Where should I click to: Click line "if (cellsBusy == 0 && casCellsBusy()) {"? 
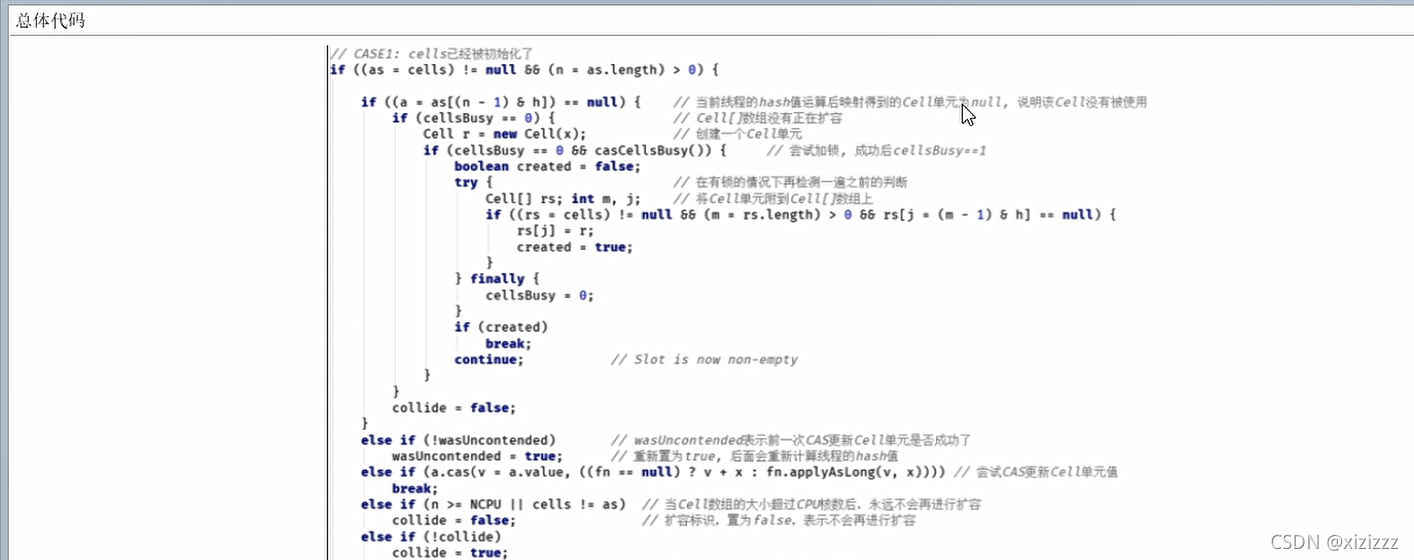(x=574, y=150)
